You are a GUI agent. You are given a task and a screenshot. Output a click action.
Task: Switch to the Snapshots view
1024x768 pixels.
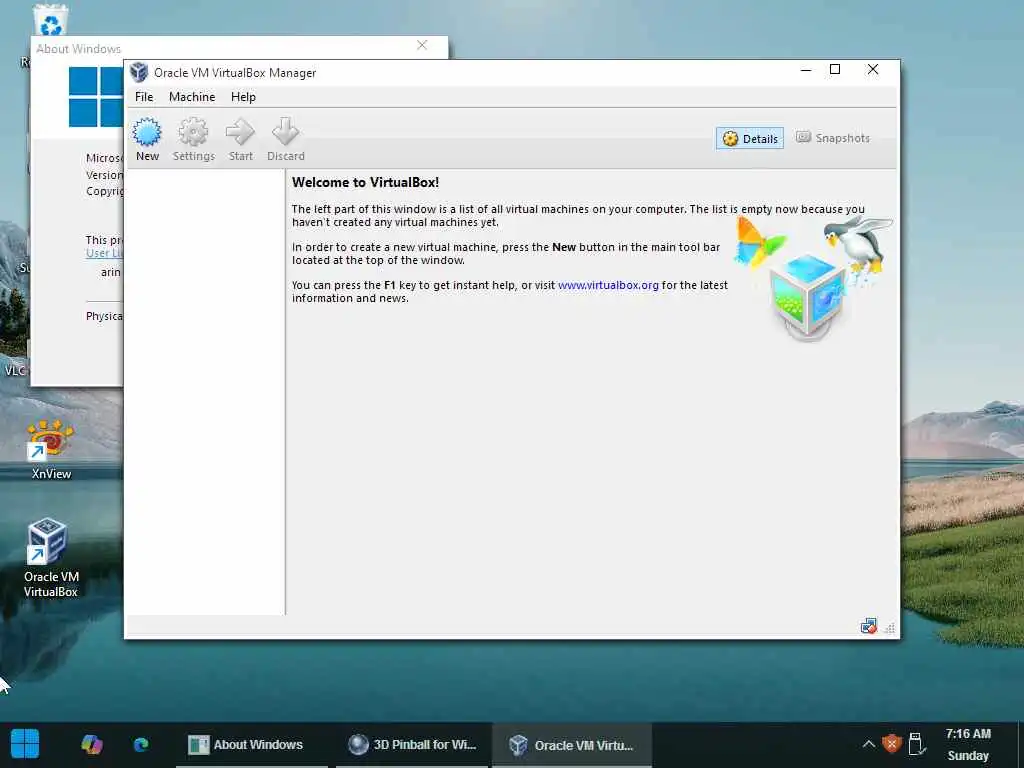[833, 138]
